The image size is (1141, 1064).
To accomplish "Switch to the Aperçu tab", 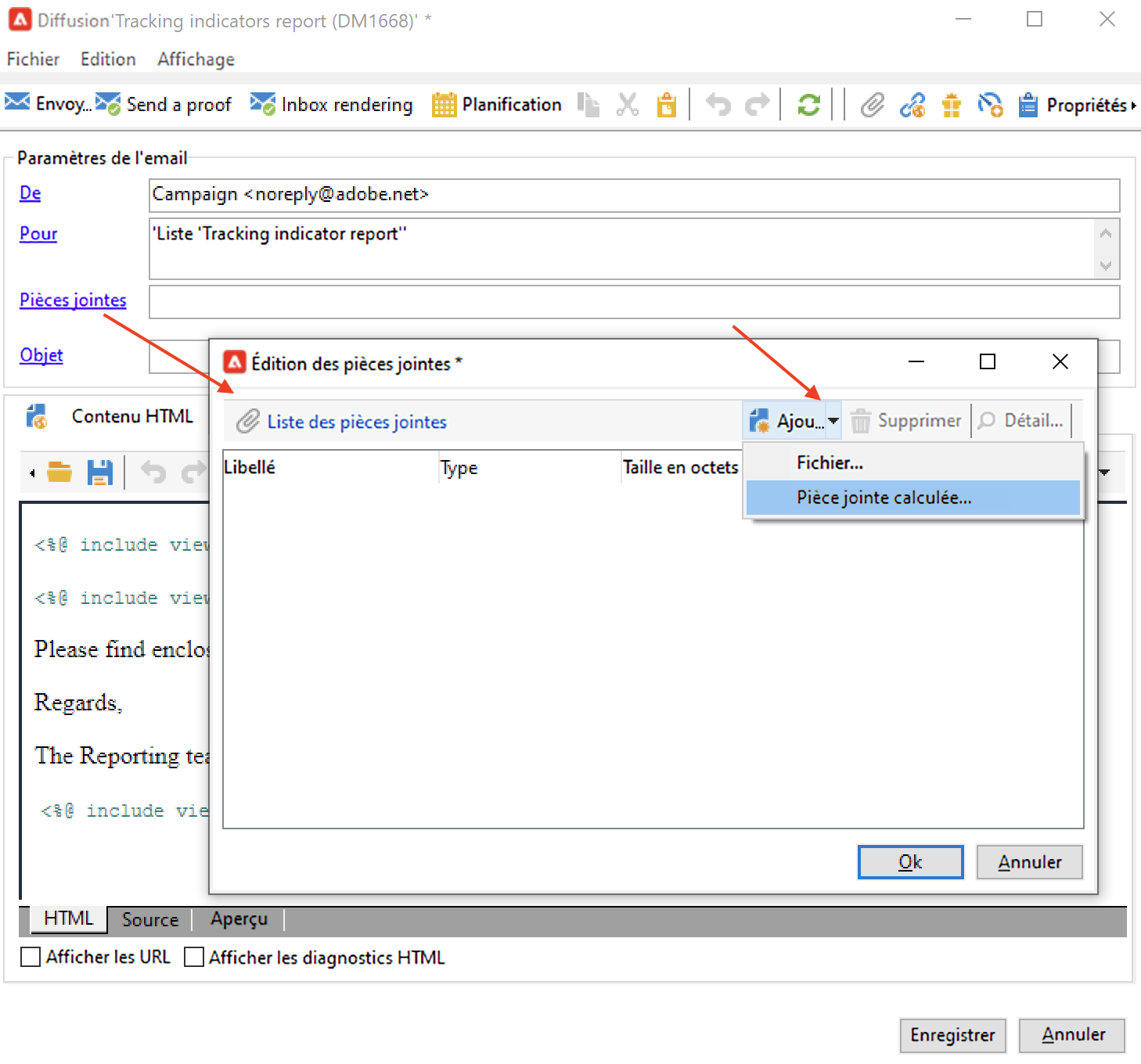I will [x=239, y=919].
